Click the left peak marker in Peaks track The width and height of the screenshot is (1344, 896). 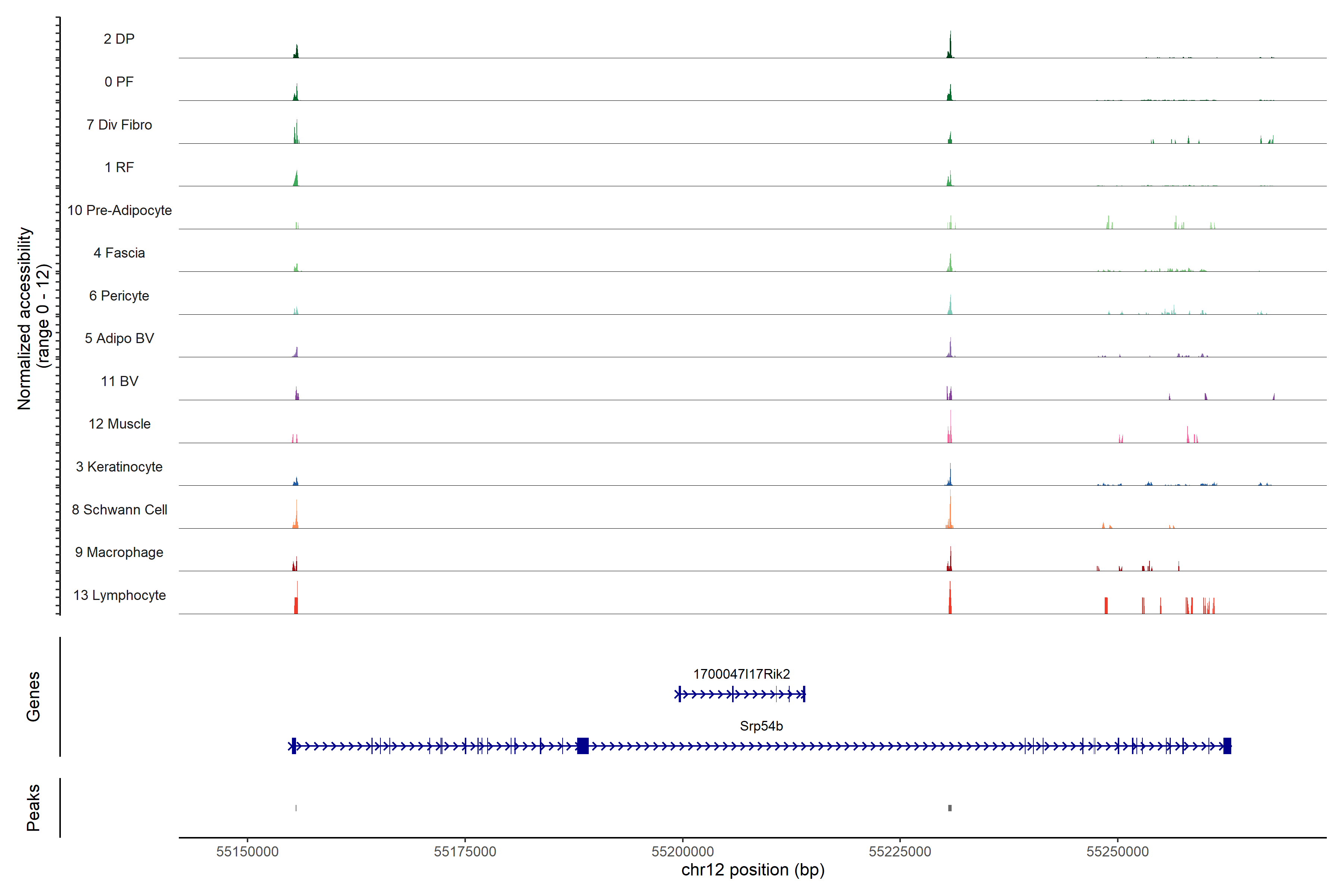(296, 808)
